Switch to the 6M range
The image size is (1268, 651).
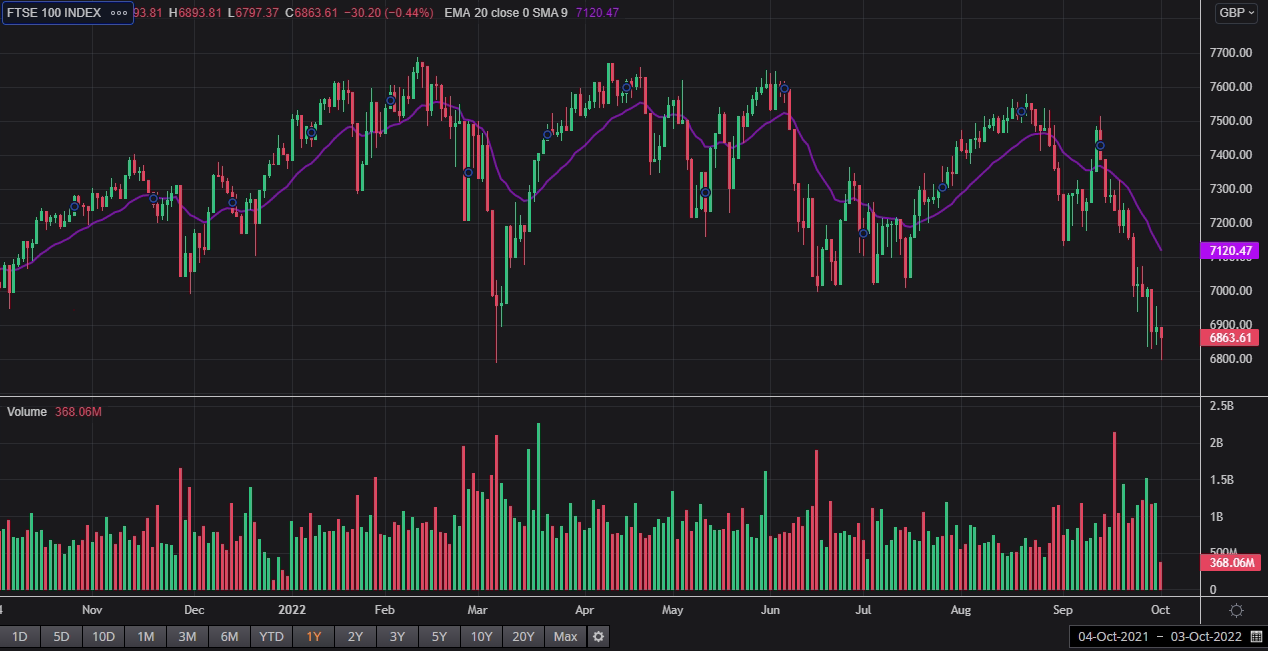coord(229,637)
